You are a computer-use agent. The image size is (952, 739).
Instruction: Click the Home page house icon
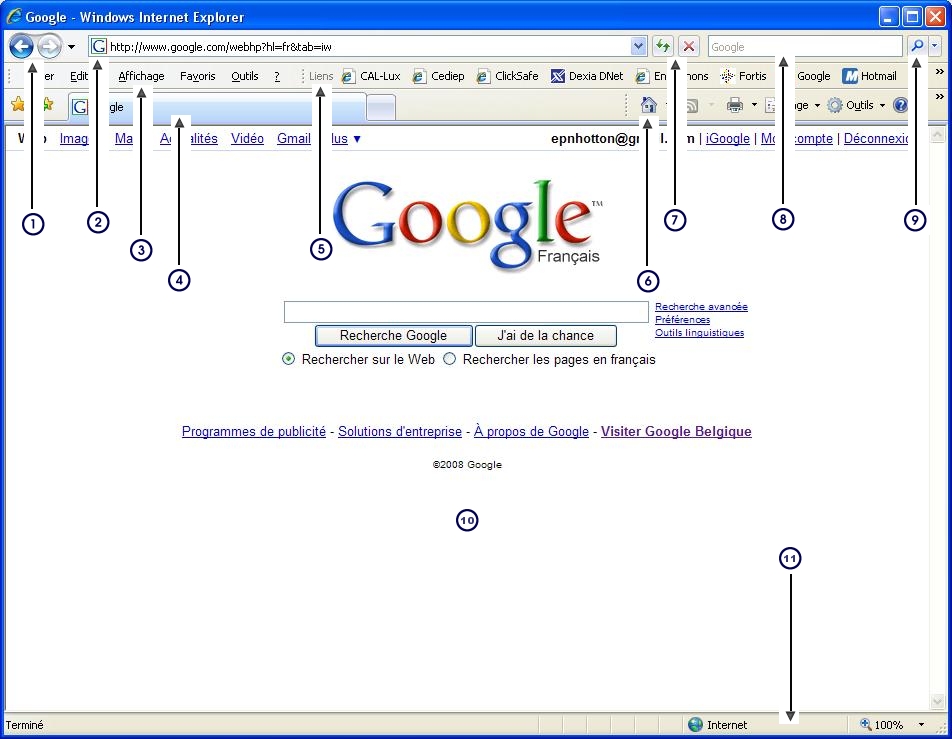tap(648, 105)
